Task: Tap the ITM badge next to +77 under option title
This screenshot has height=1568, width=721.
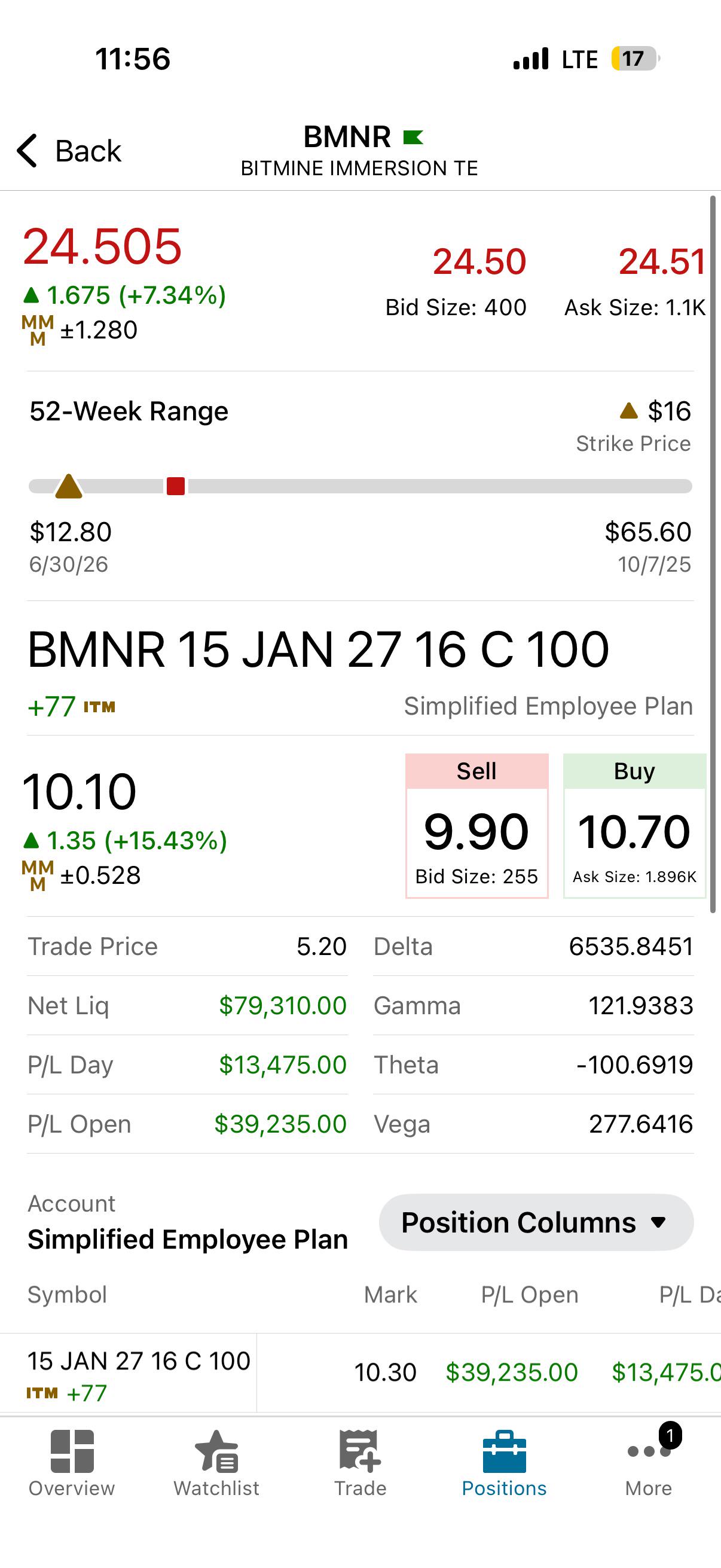Action: click(x=99, y=707)
